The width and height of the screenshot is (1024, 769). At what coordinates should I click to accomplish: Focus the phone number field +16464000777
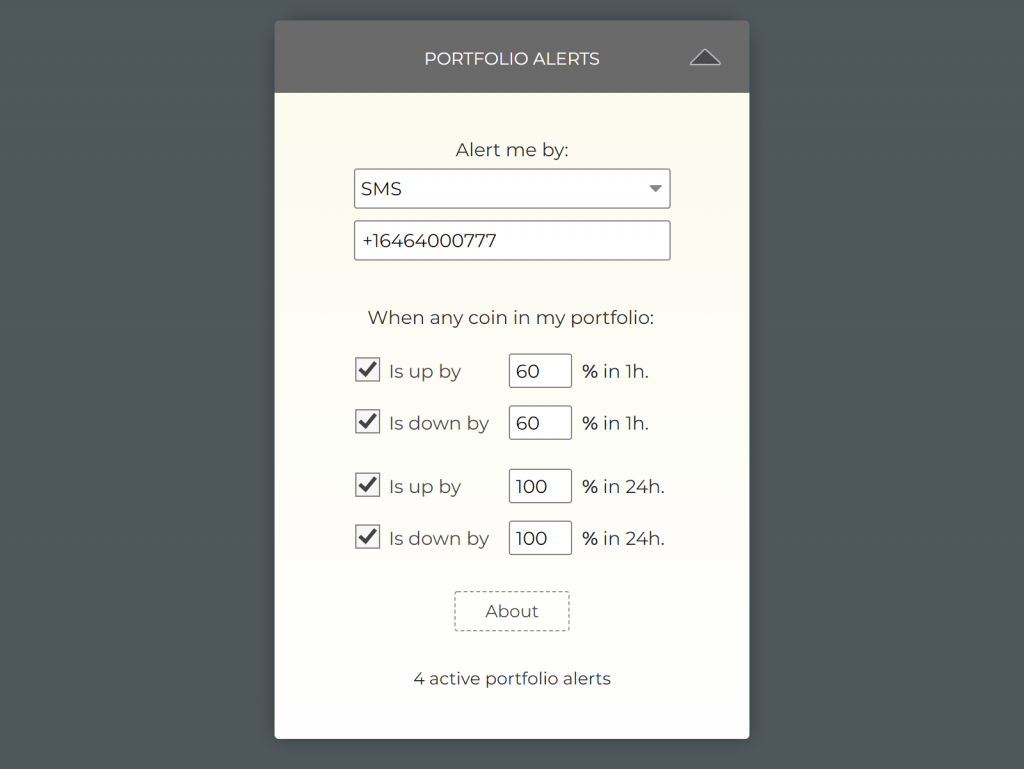(x=512, y=241)
